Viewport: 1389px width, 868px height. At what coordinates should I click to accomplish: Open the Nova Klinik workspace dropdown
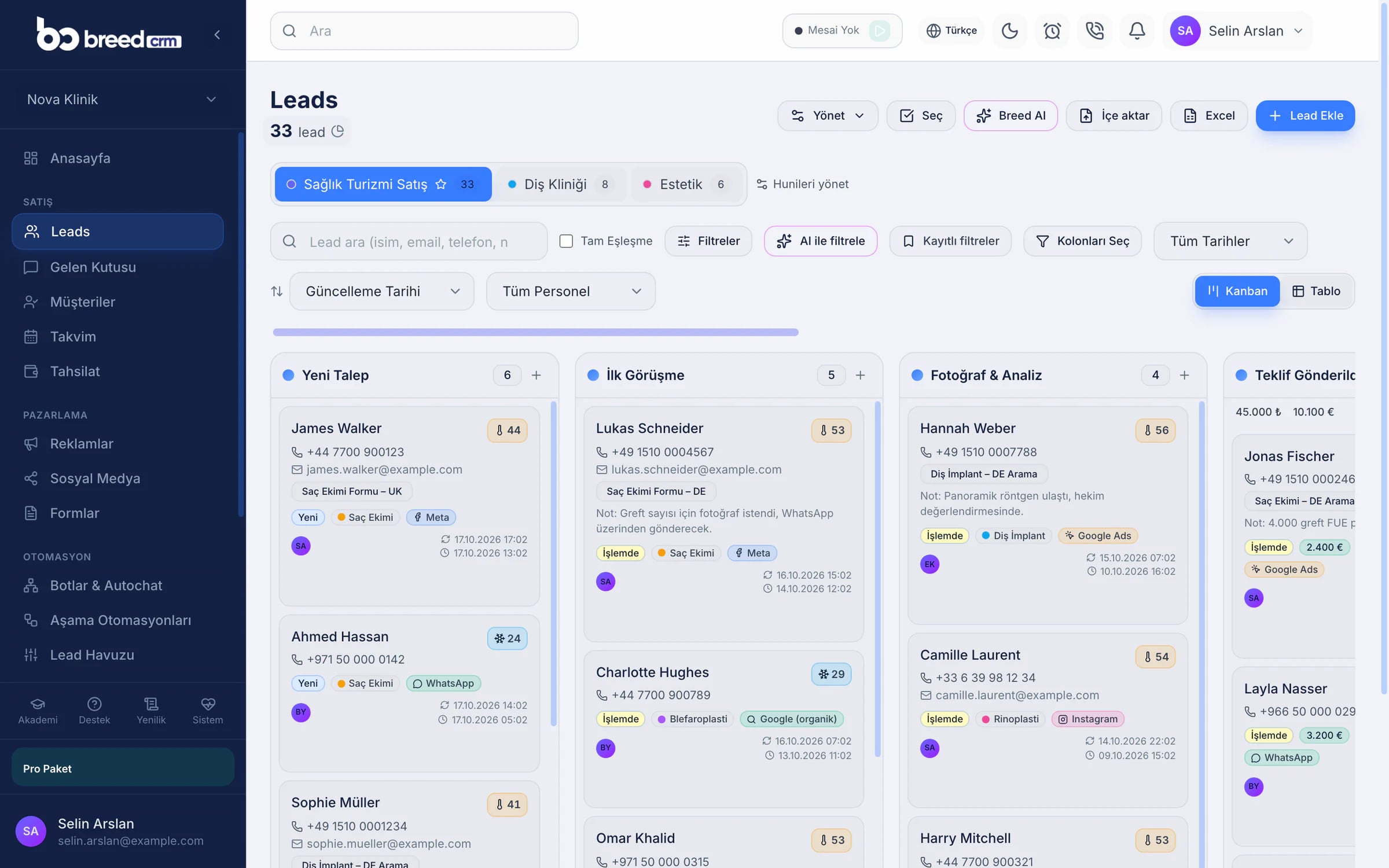(x=123, y=100)
